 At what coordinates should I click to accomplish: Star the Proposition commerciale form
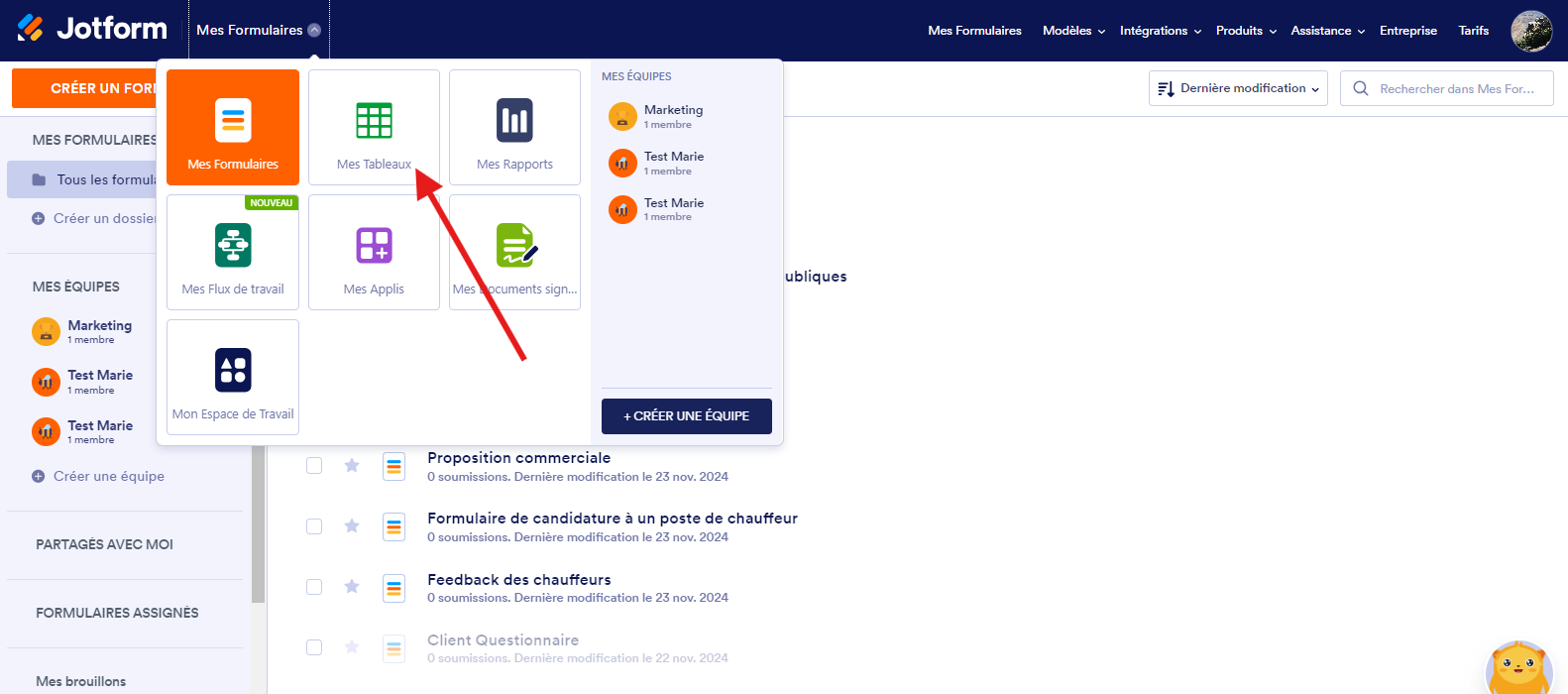point(352,465)
